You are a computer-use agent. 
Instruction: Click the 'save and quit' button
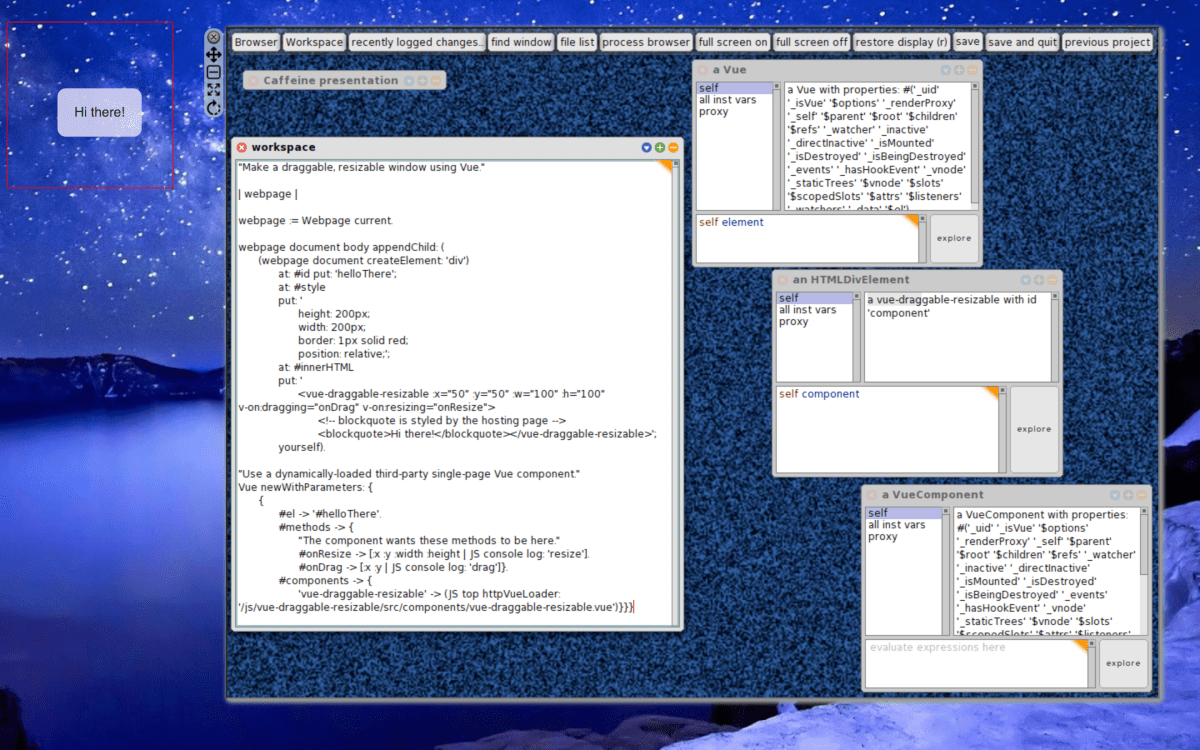coord(1021,42)
